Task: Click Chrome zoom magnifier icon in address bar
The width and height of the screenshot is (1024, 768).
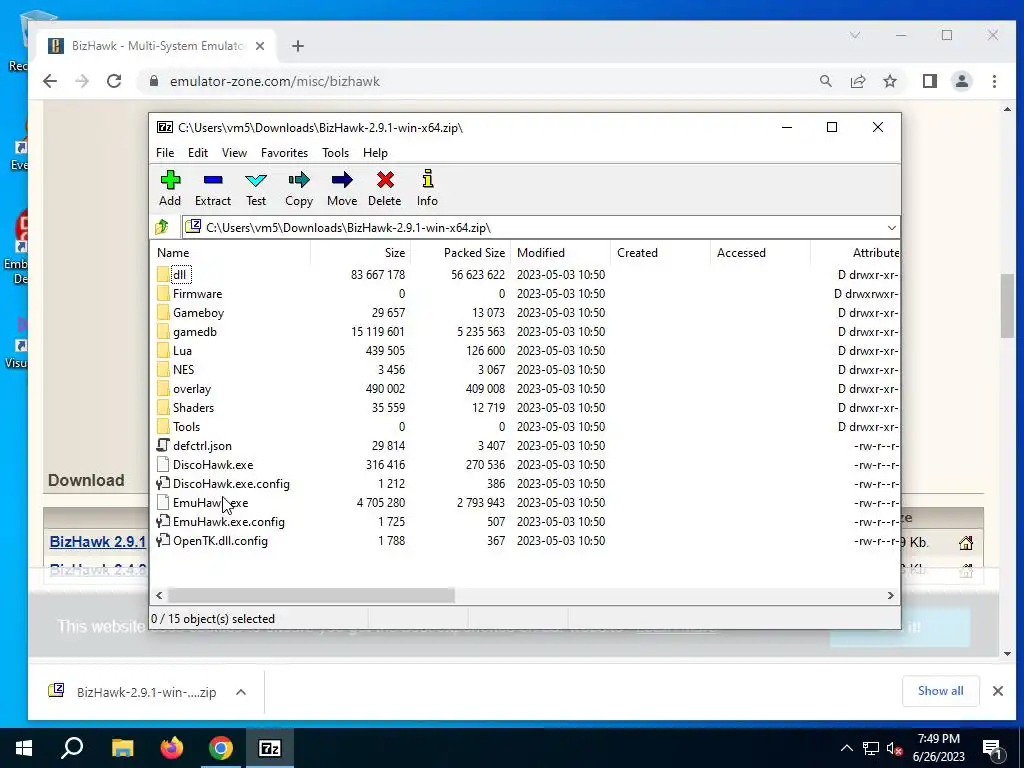Action: point(825,81)
